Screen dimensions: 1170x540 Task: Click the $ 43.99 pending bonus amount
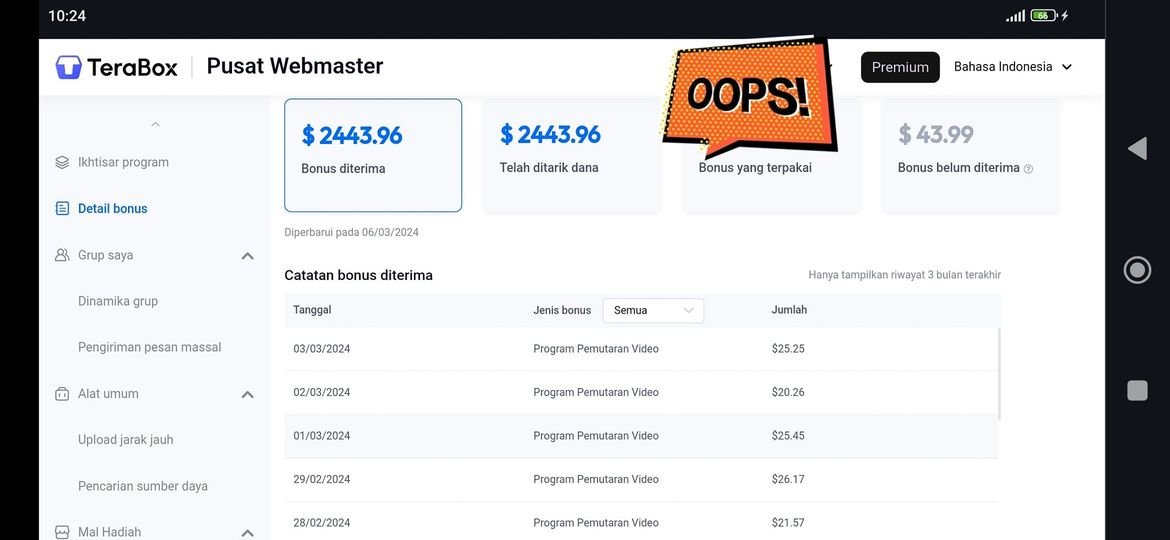(x=936, y=134)
